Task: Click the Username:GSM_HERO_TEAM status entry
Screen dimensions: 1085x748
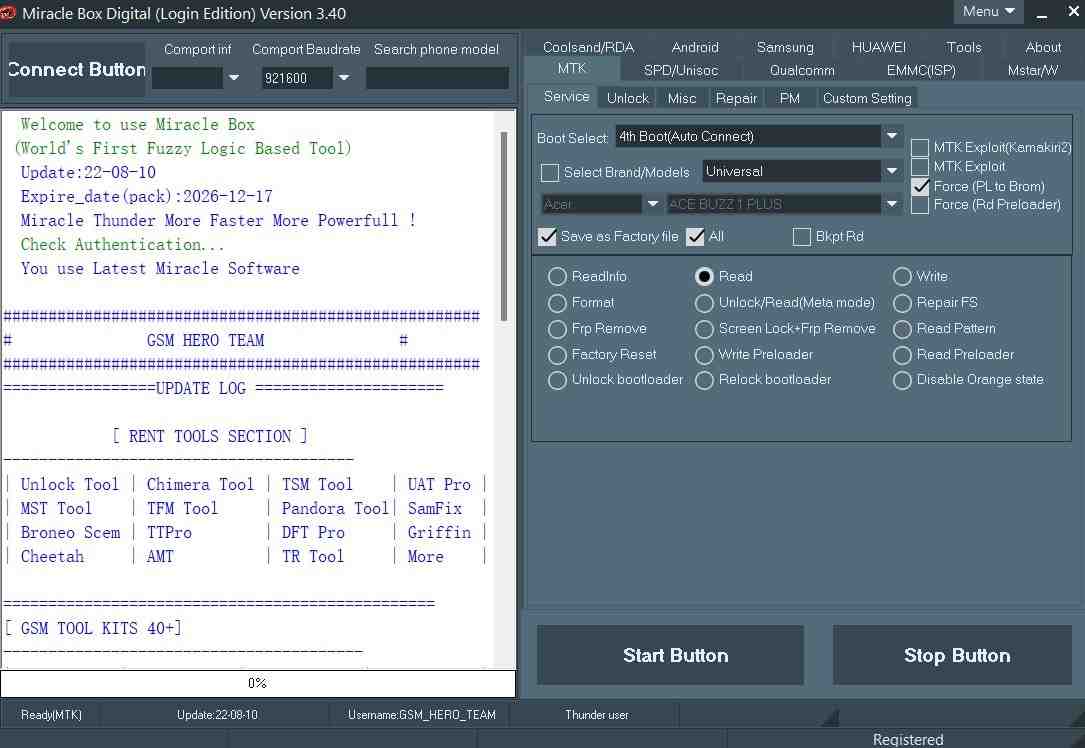Action: (x=421, y=715)
